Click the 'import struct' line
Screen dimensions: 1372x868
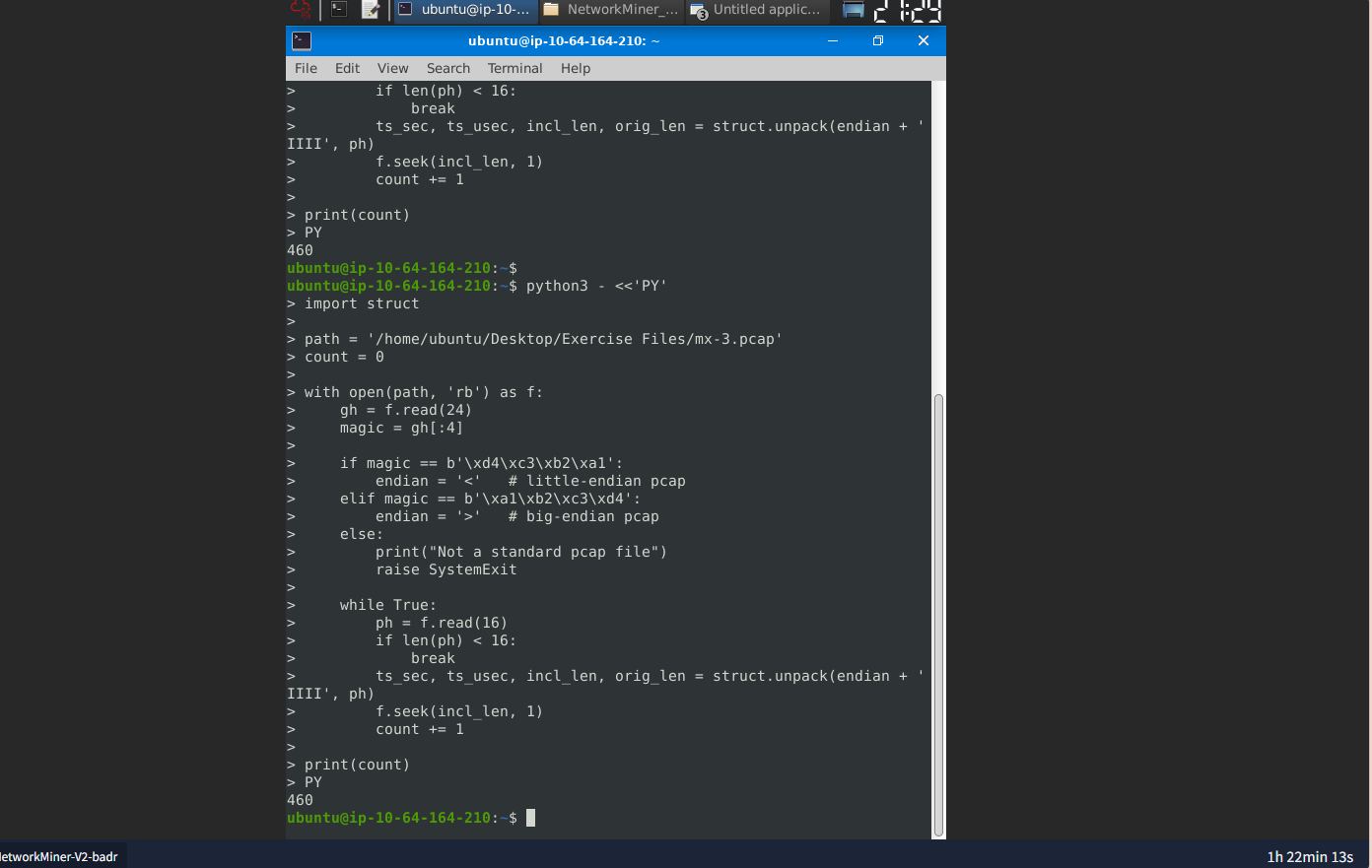pos(362,303)
